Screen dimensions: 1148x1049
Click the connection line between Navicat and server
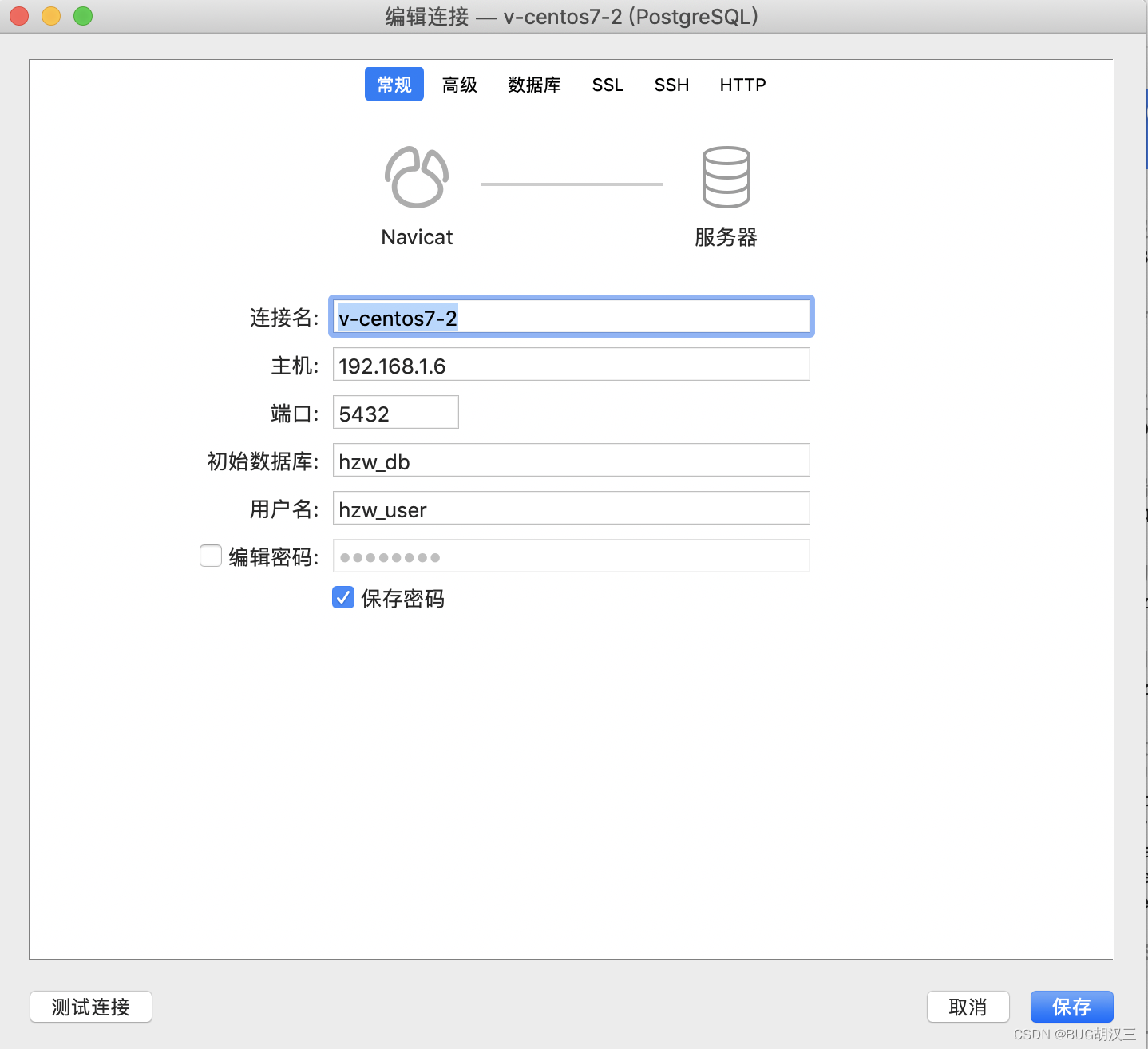point(570,183)
